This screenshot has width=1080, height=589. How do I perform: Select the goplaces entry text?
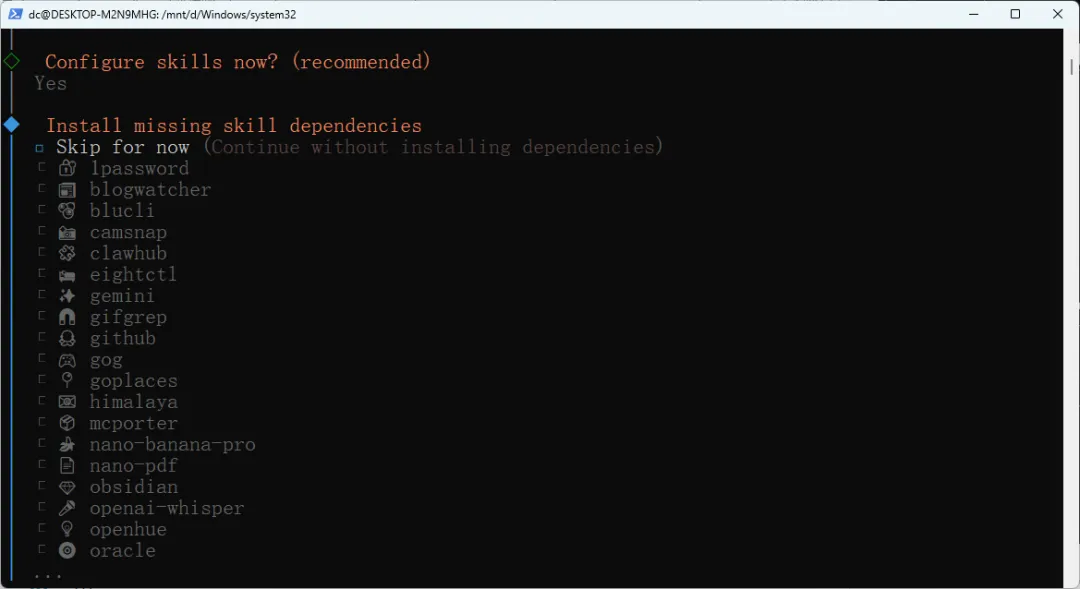[x=134, y=381]
